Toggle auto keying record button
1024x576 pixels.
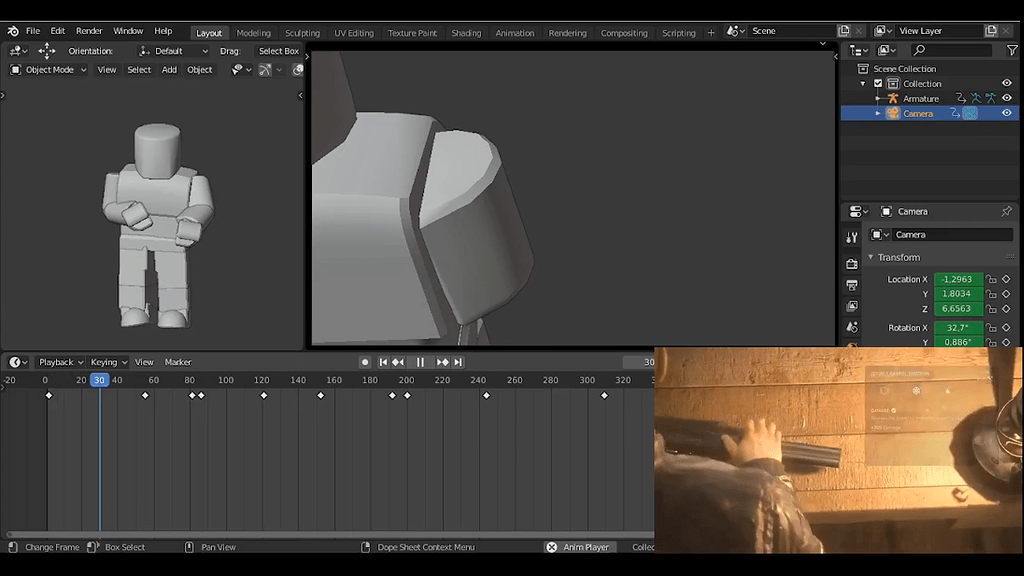365,362
